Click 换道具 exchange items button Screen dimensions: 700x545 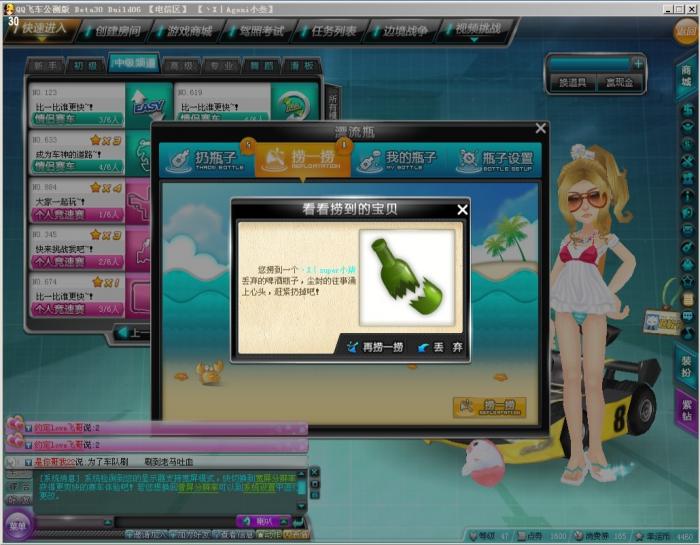coord(572,83)
